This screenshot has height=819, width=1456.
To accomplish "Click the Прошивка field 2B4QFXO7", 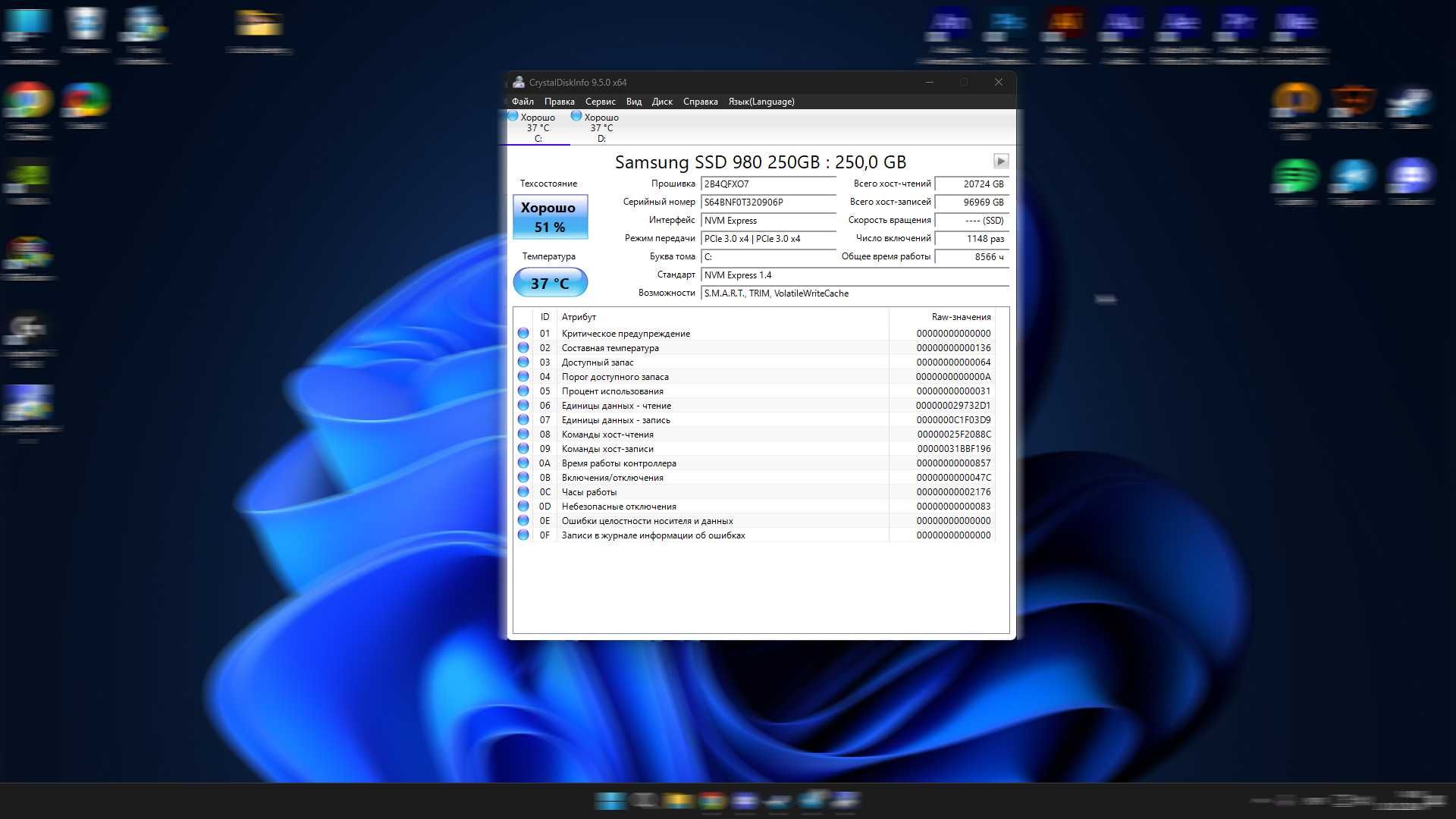I will [x=768, y=184].
